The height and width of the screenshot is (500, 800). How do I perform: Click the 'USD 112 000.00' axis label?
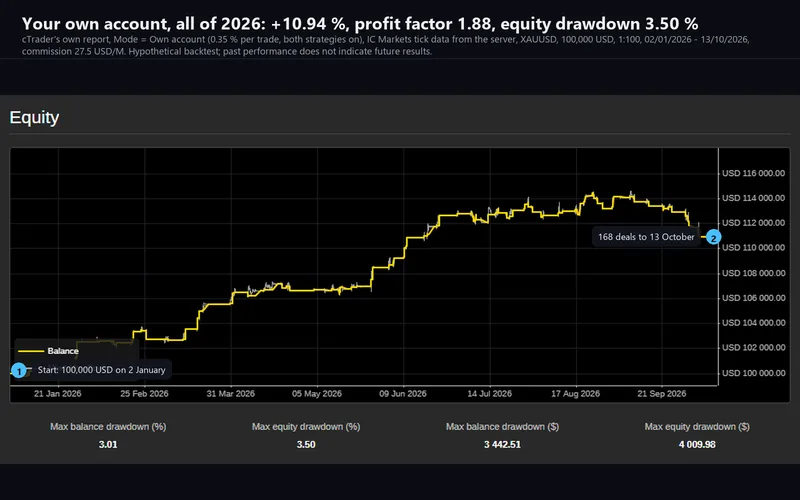(754, 223)
